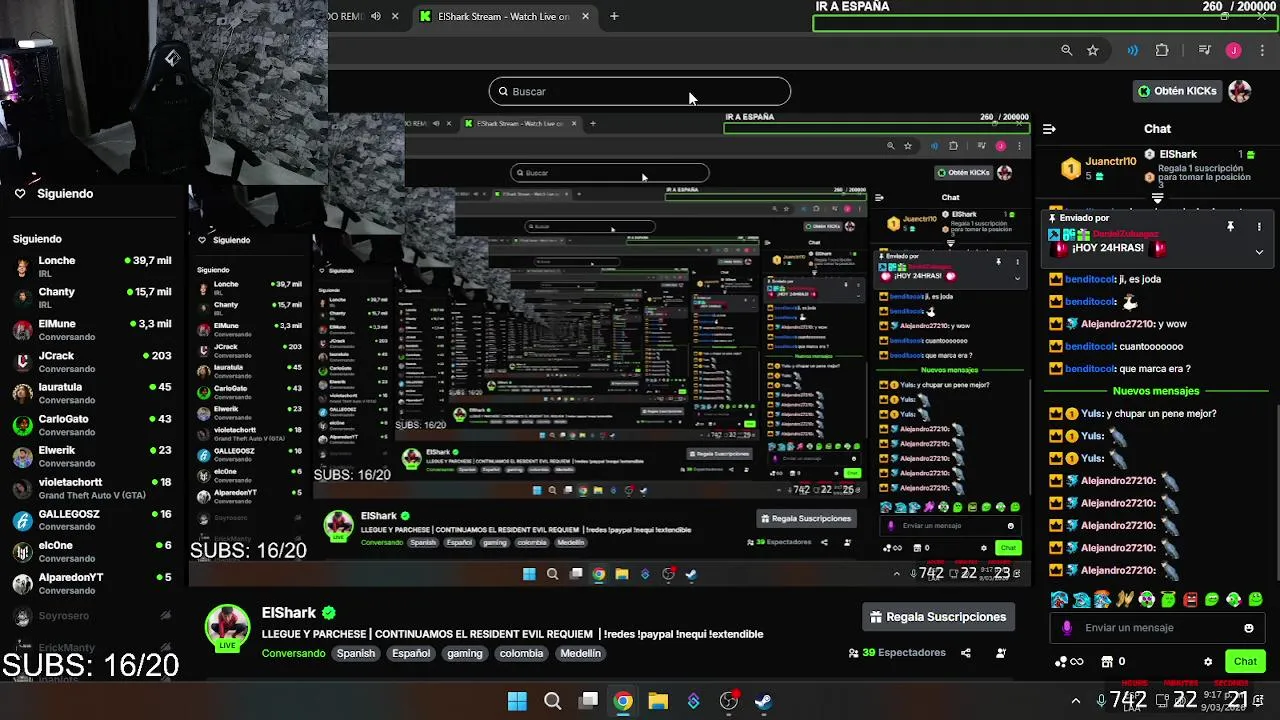Screen dimensions: 1280x720
Task: Send message with green Chat button
Action: [x=1245, y=661]
